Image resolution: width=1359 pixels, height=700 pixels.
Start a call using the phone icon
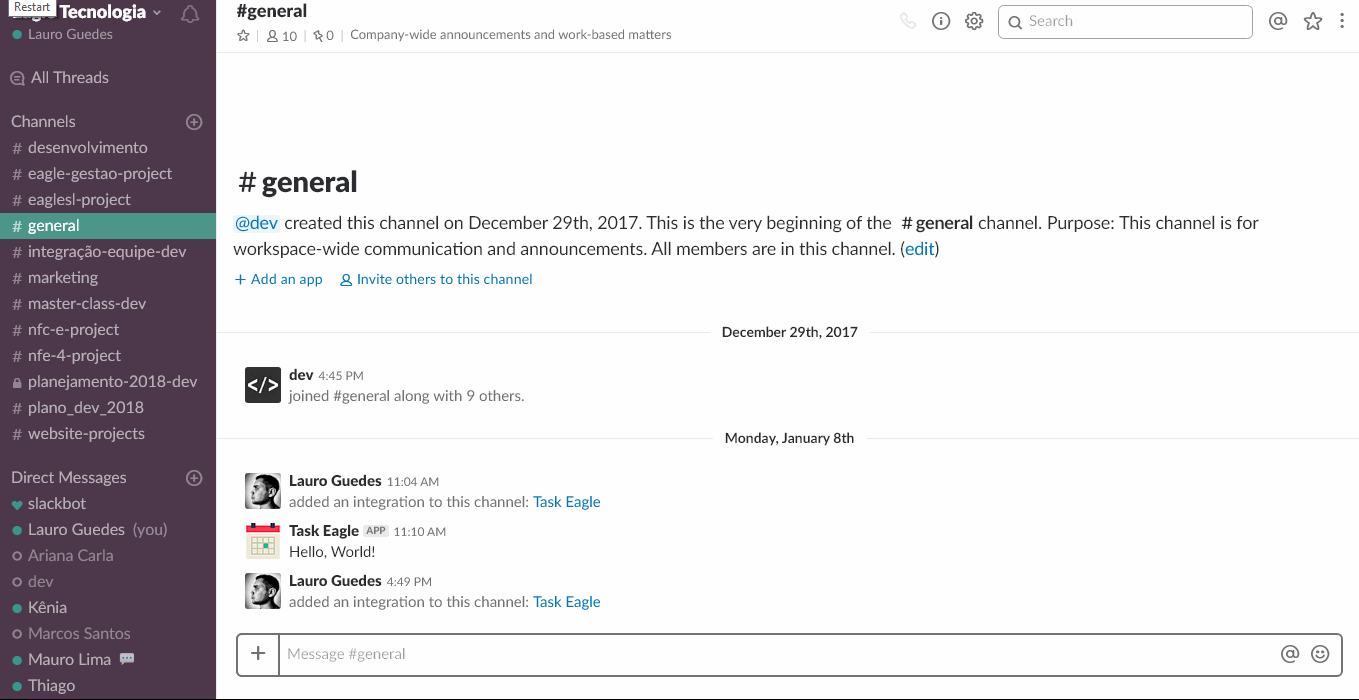908,20
